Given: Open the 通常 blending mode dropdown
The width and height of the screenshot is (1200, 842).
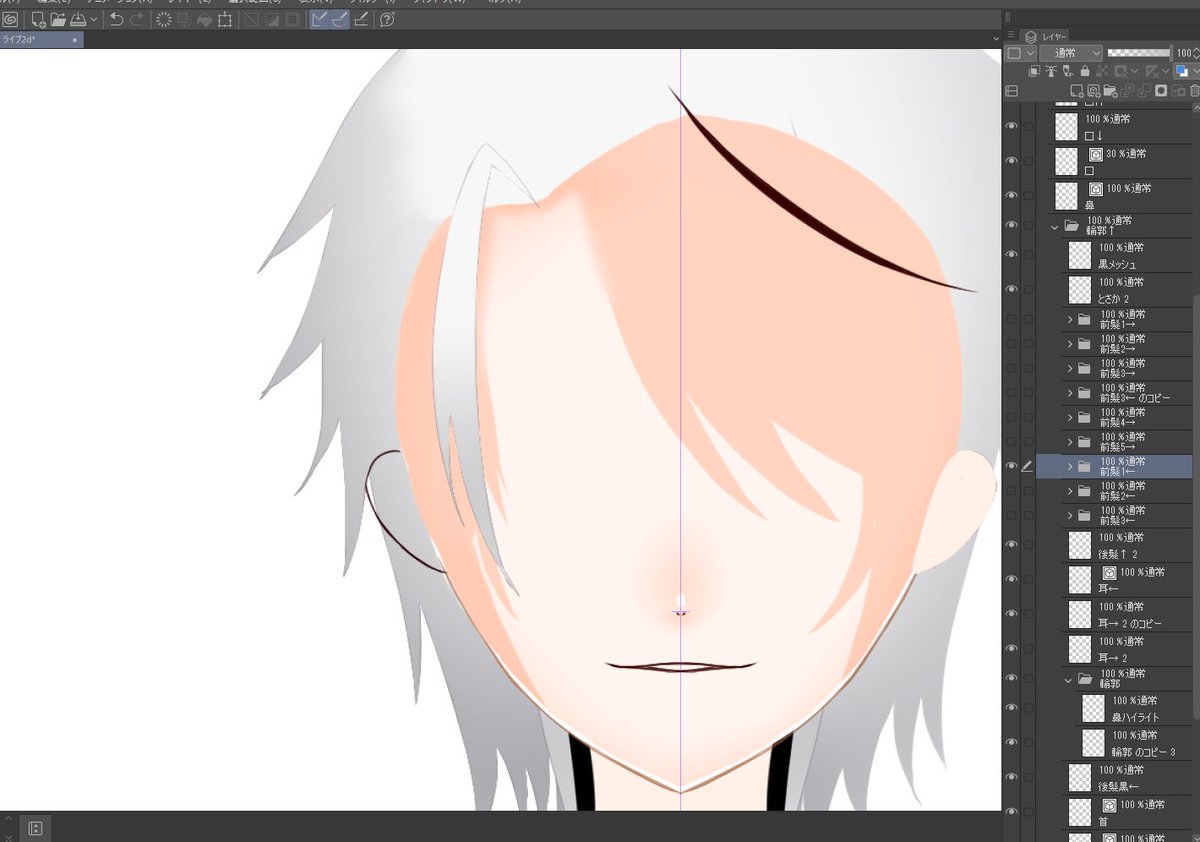Looking at the screenshot, I should 1071,53.
